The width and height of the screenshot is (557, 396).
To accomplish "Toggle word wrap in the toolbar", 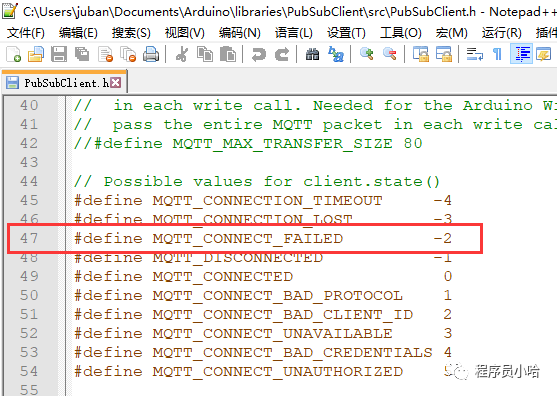I will (475, 54).
